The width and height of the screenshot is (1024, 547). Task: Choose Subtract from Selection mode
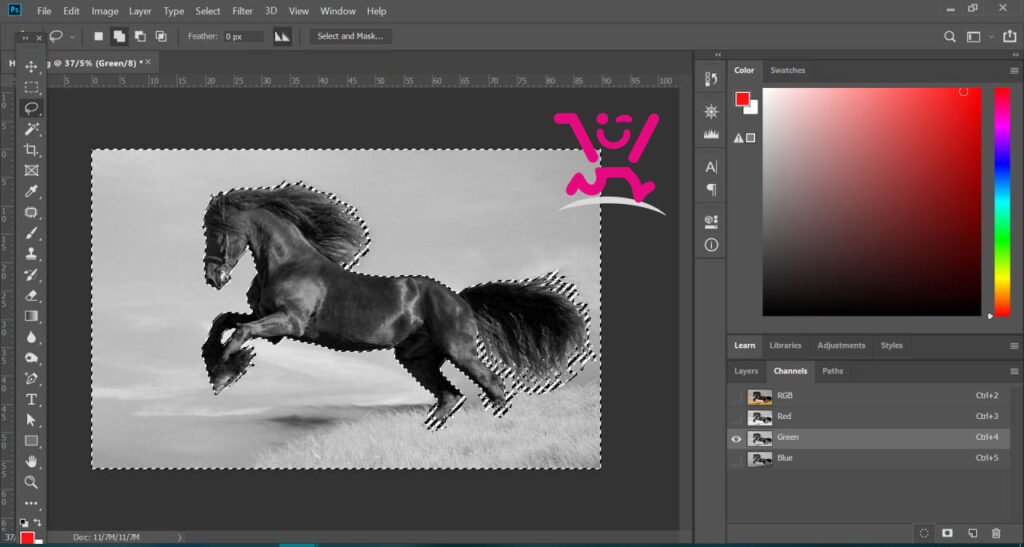click(x=140, y=37)
